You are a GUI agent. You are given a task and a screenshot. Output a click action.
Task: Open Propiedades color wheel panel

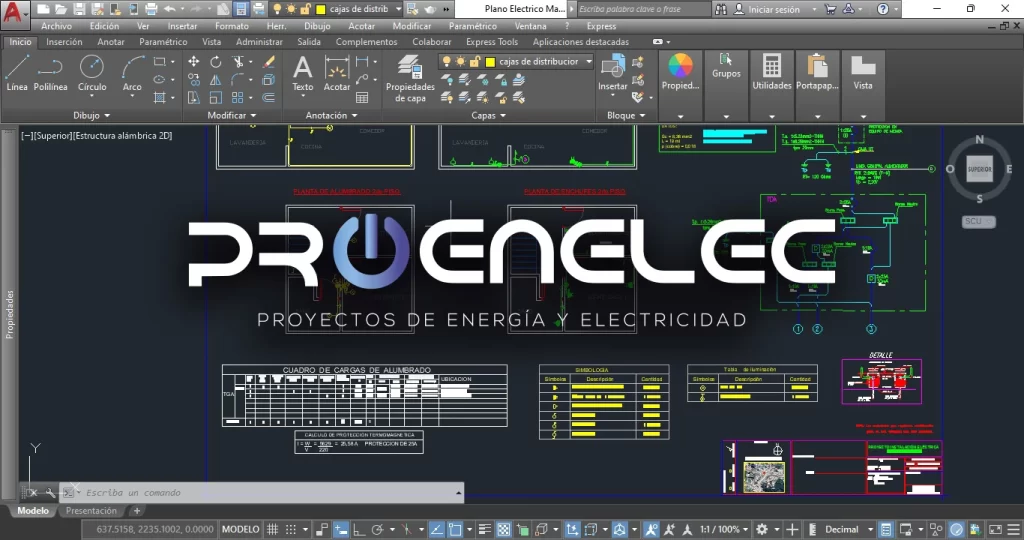pyautogui.click(x=680, y=72)
